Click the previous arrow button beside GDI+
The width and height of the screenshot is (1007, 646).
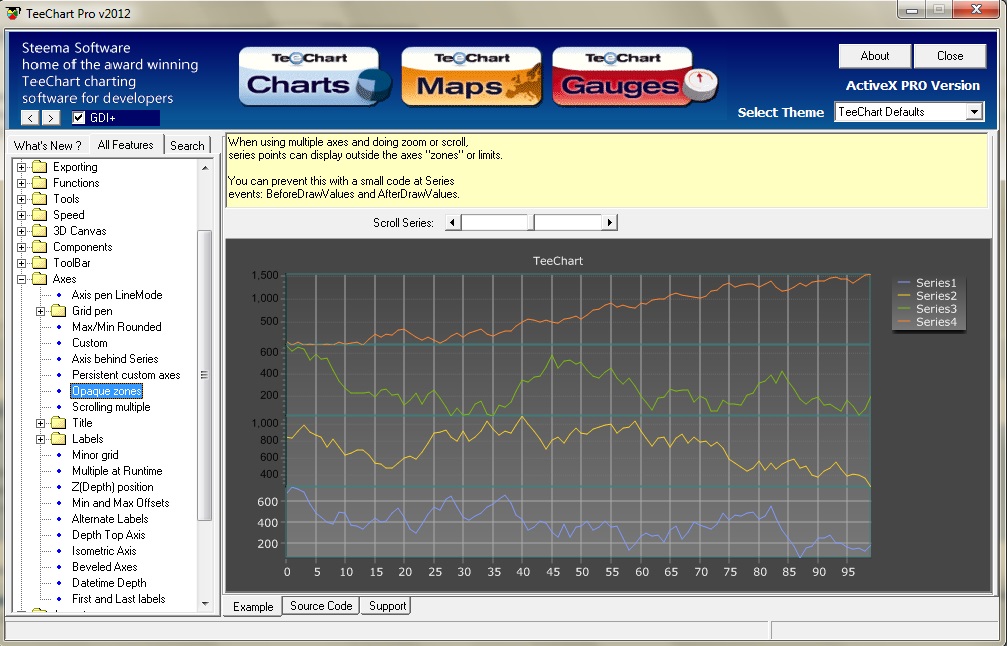click(x=30, y=118)
